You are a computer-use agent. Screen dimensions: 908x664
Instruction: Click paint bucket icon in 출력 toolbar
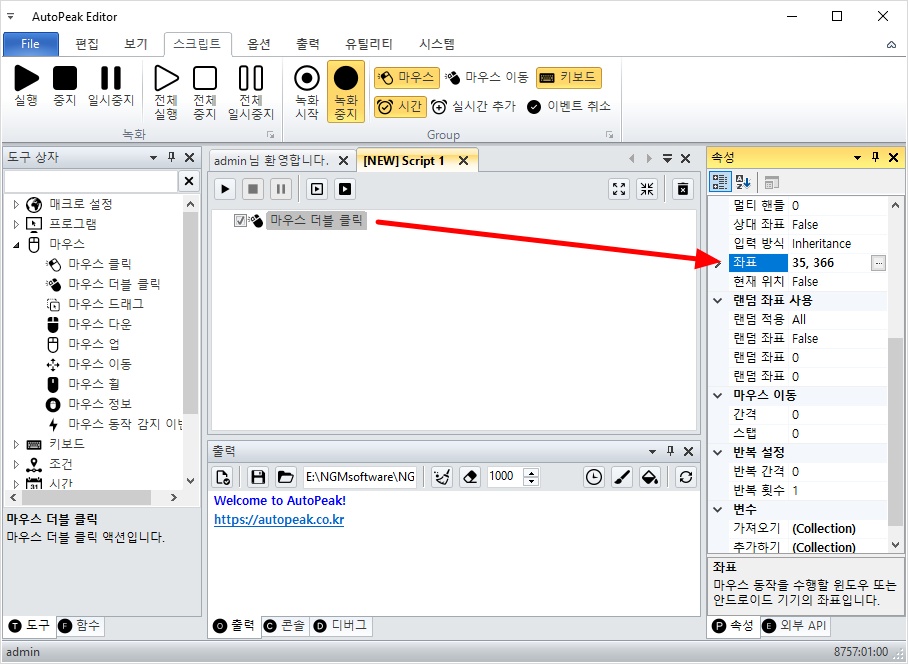(650, 477)
